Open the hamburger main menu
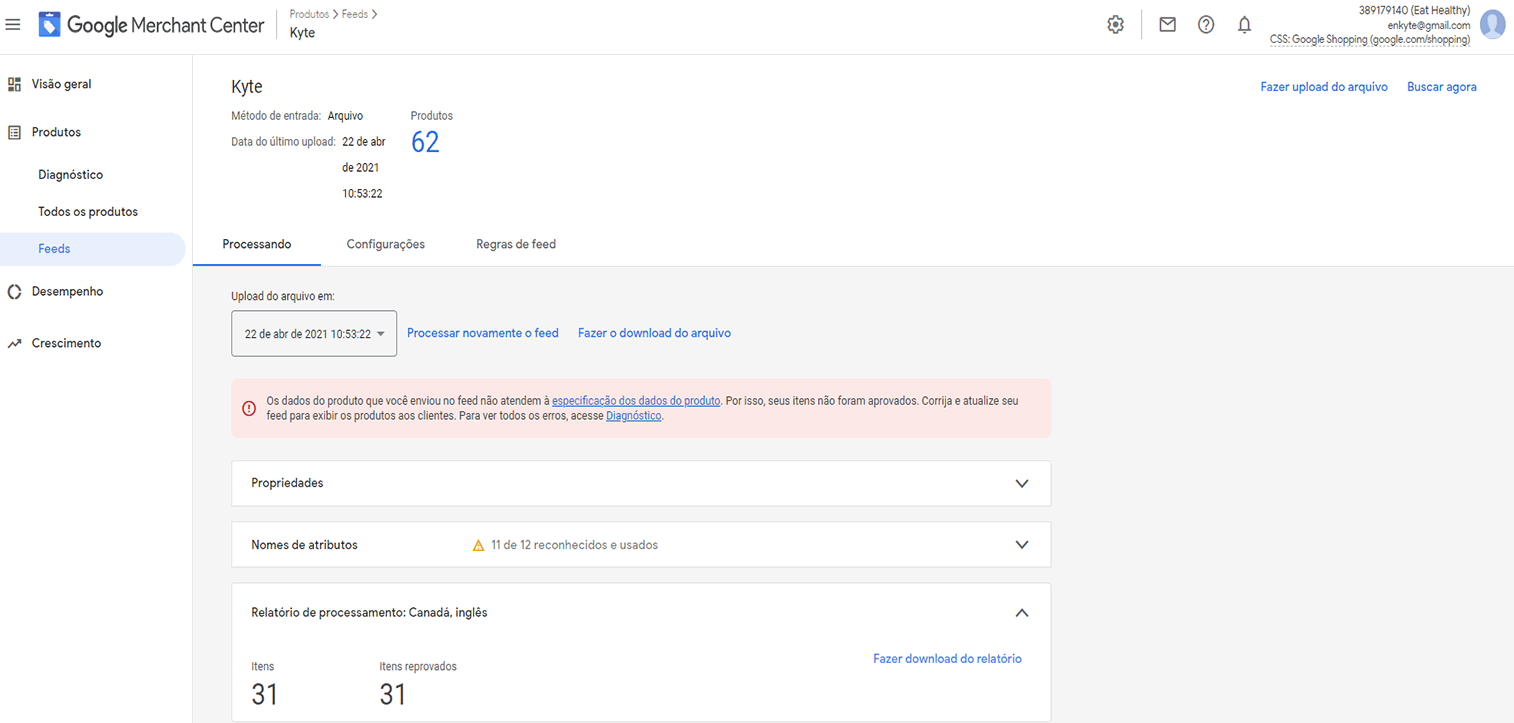The height and width of the screenshot is (723, 1514). pyautogui.click(x=13, y=25)
